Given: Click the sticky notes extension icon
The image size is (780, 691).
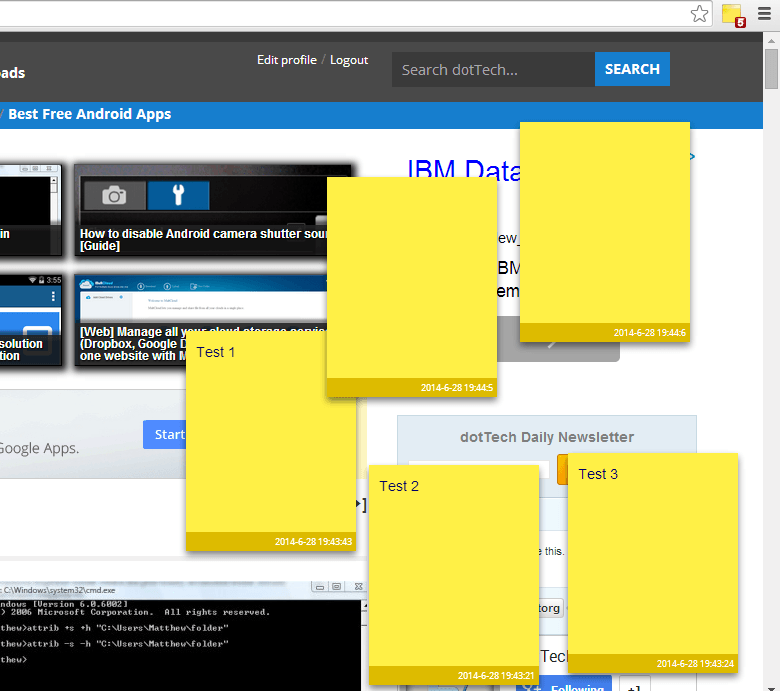Looking at the screenshot, I should point(732,14).
